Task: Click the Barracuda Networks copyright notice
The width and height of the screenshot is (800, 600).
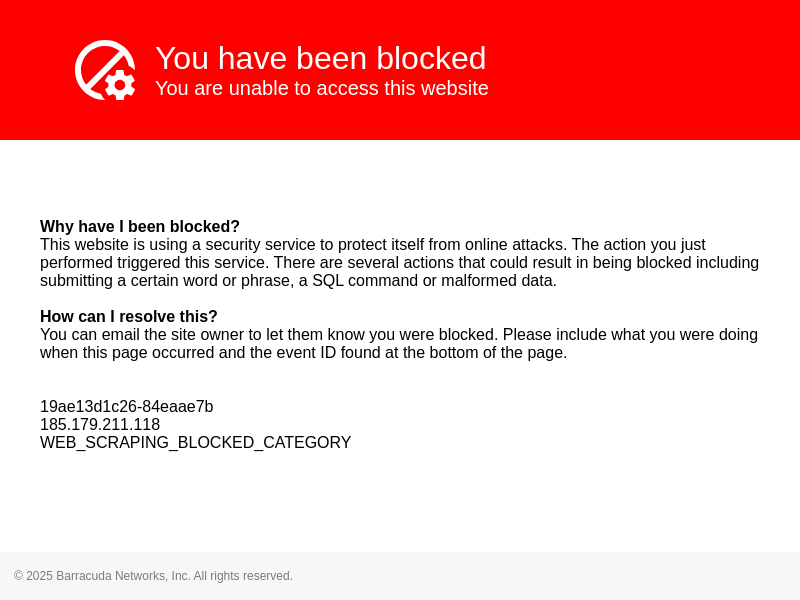Action: coord(153,576)
